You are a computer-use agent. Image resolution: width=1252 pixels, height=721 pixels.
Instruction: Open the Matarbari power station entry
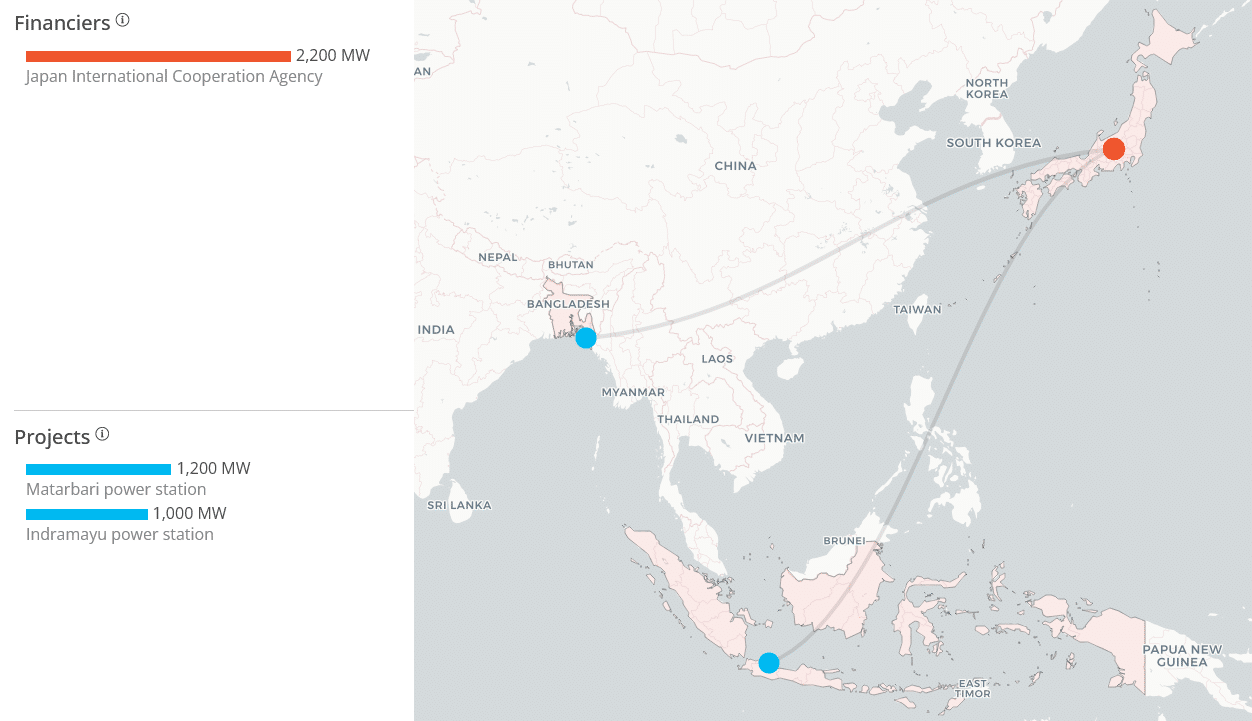click(x=116, y=490)
